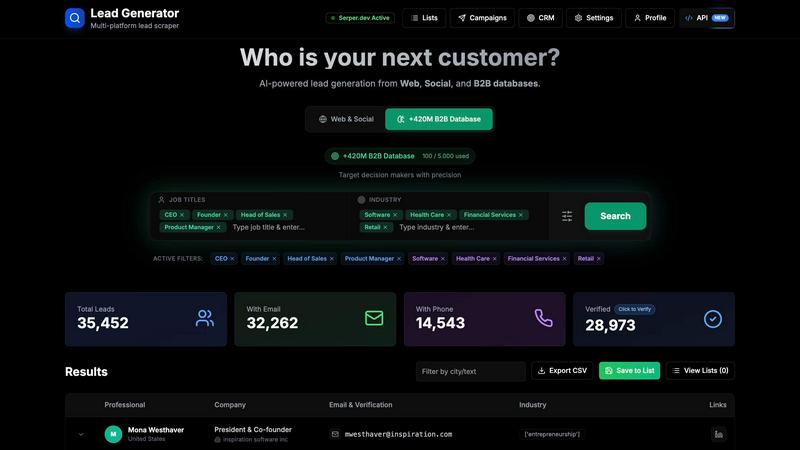Click the With Phone handset icon
This screenshot has width=800, height=450.
pos(543,318)
